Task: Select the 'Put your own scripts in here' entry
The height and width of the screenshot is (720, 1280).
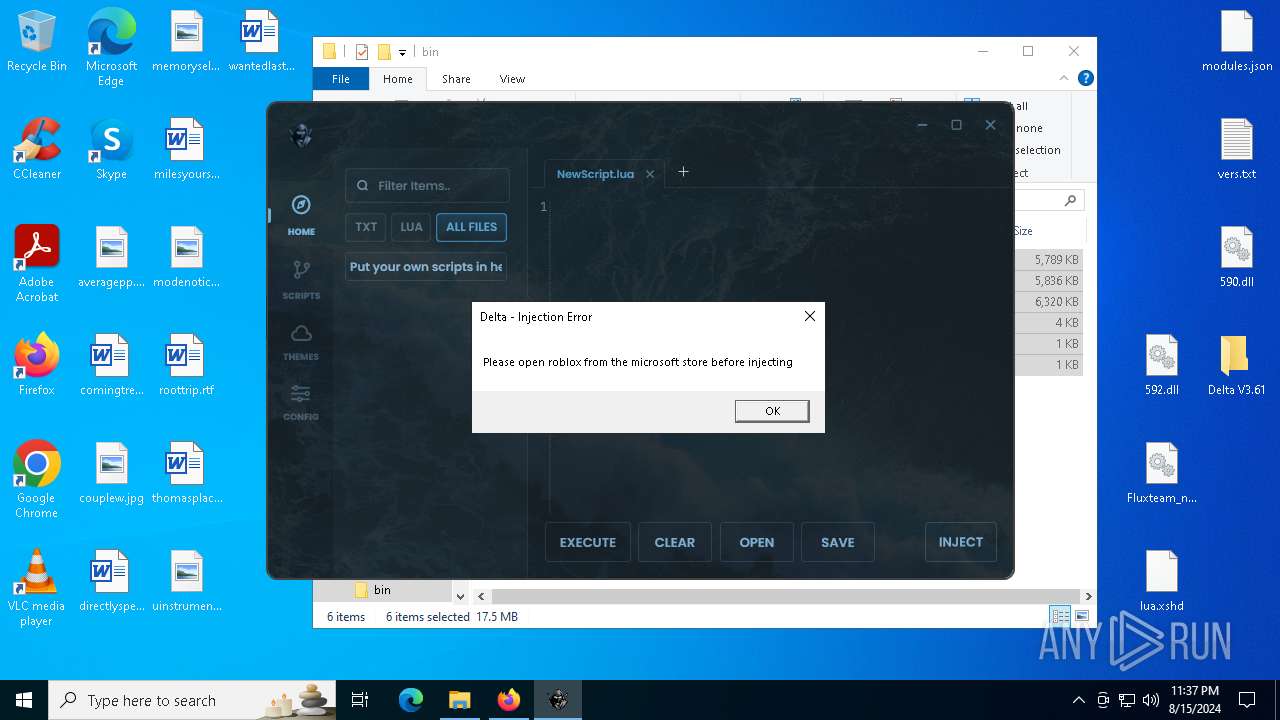Action: click(x=426, y=267)
